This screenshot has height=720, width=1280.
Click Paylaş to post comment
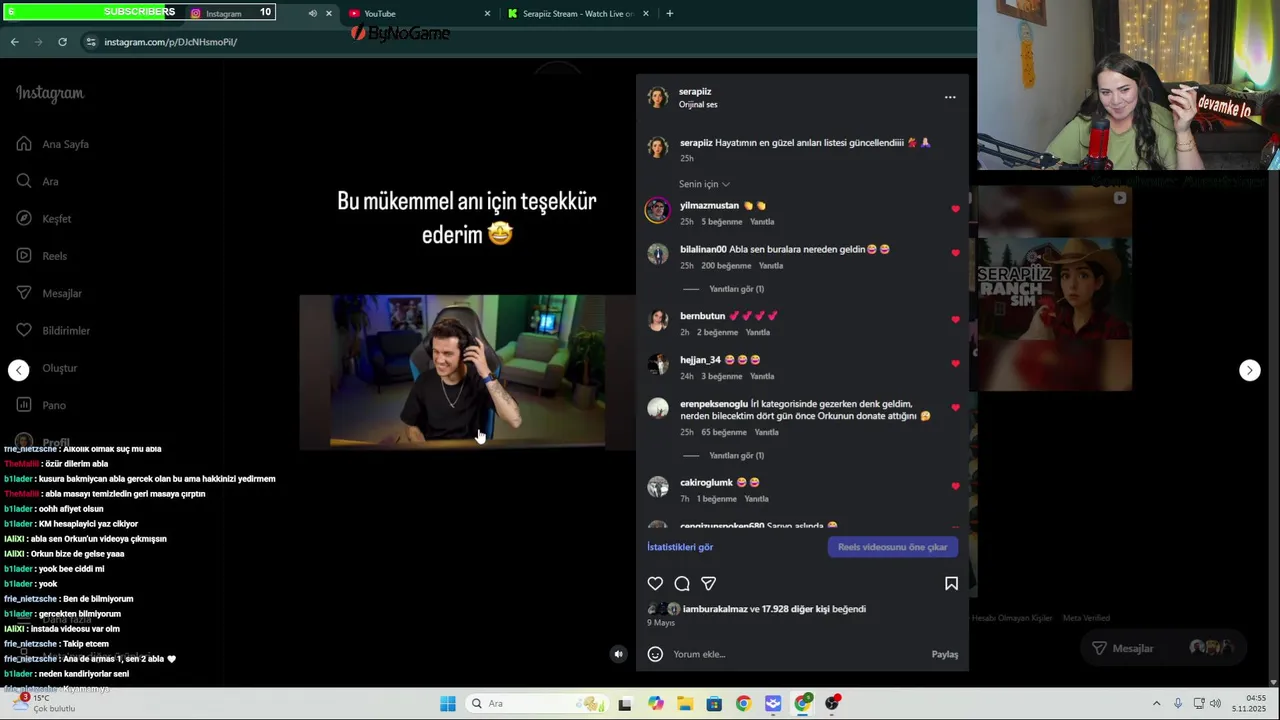(x=945, y=654)
